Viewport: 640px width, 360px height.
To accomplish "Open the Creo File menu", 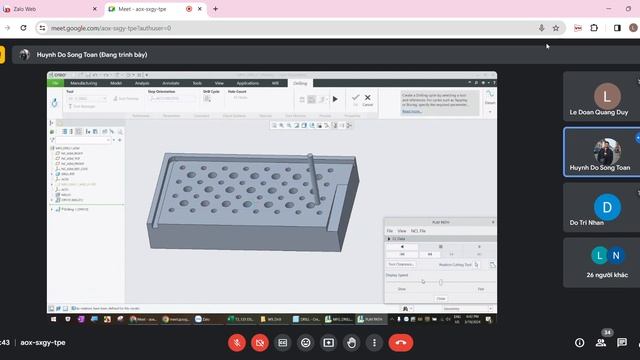I will 55,83.
